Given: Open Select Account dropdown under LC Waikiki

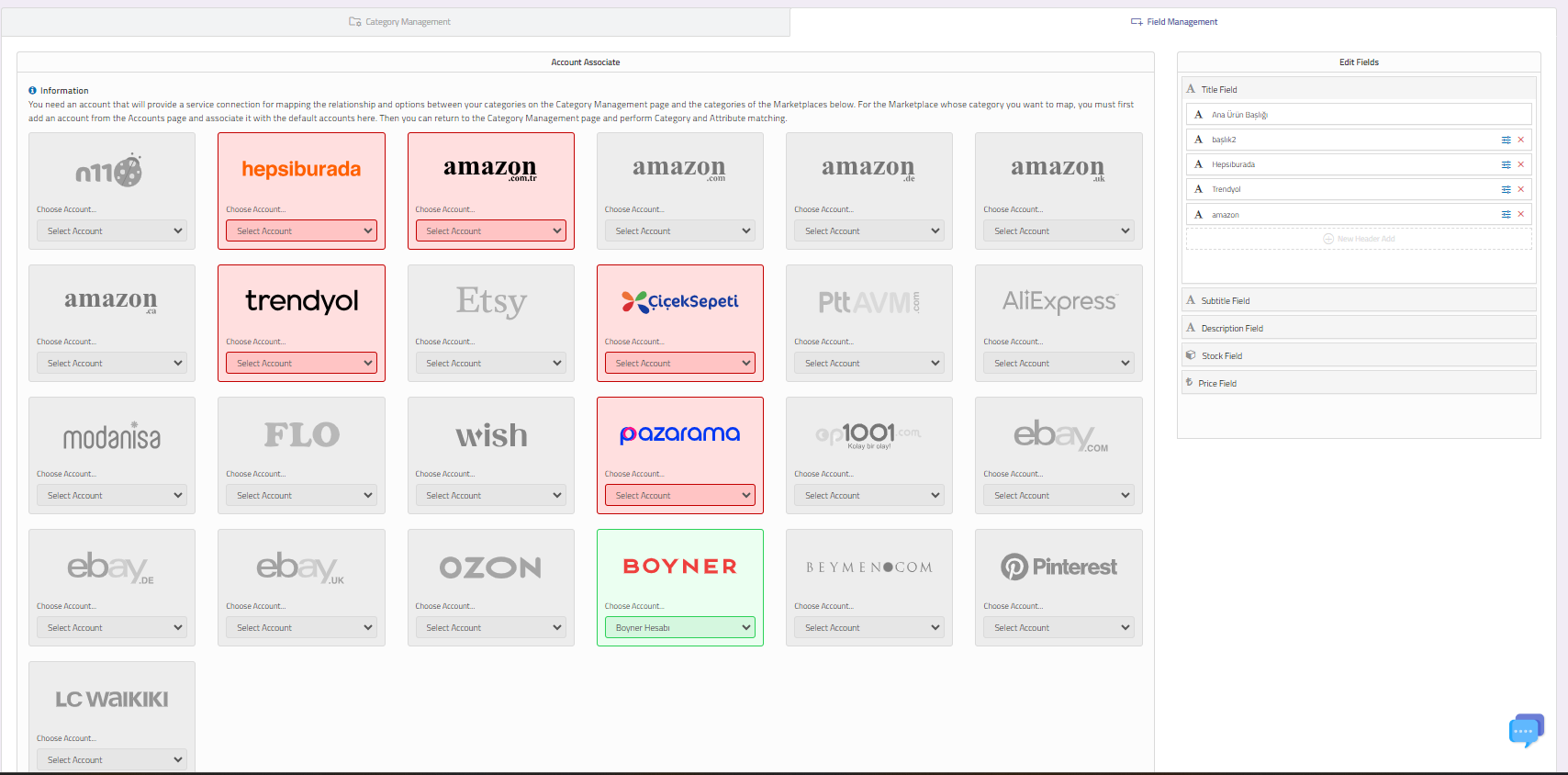Looking at the screenshot, I should [112, 760].
